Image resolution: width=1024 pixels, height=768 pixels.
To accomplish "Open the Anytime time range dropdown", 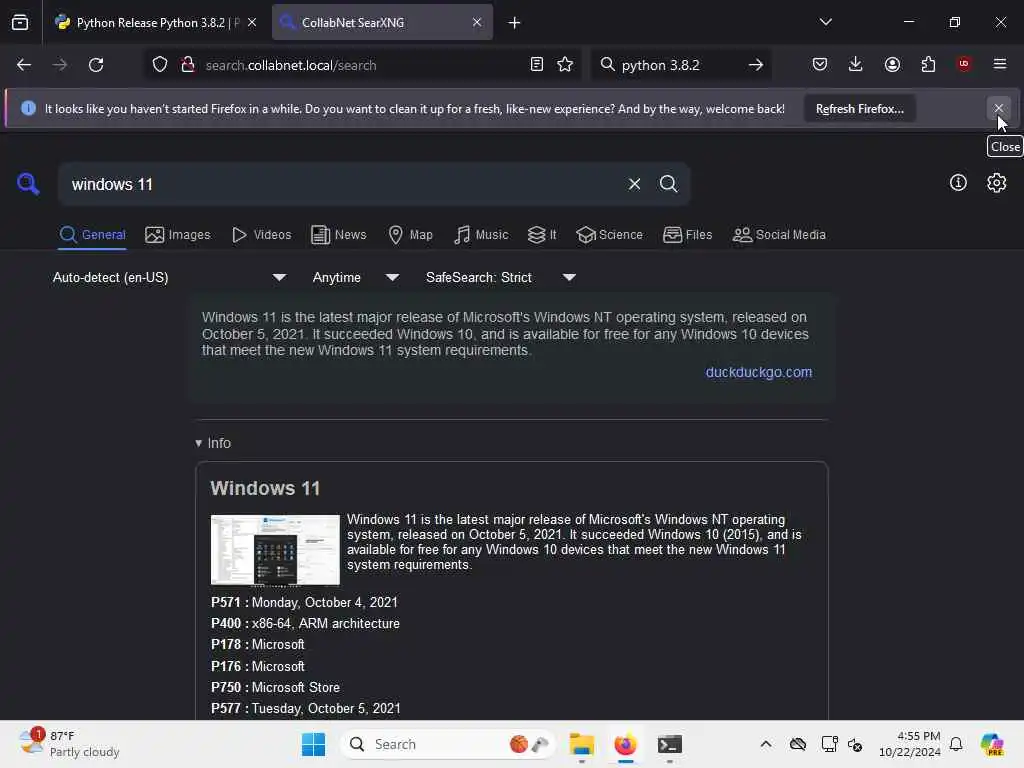I will pyautogui.click(x=356, y=278).
